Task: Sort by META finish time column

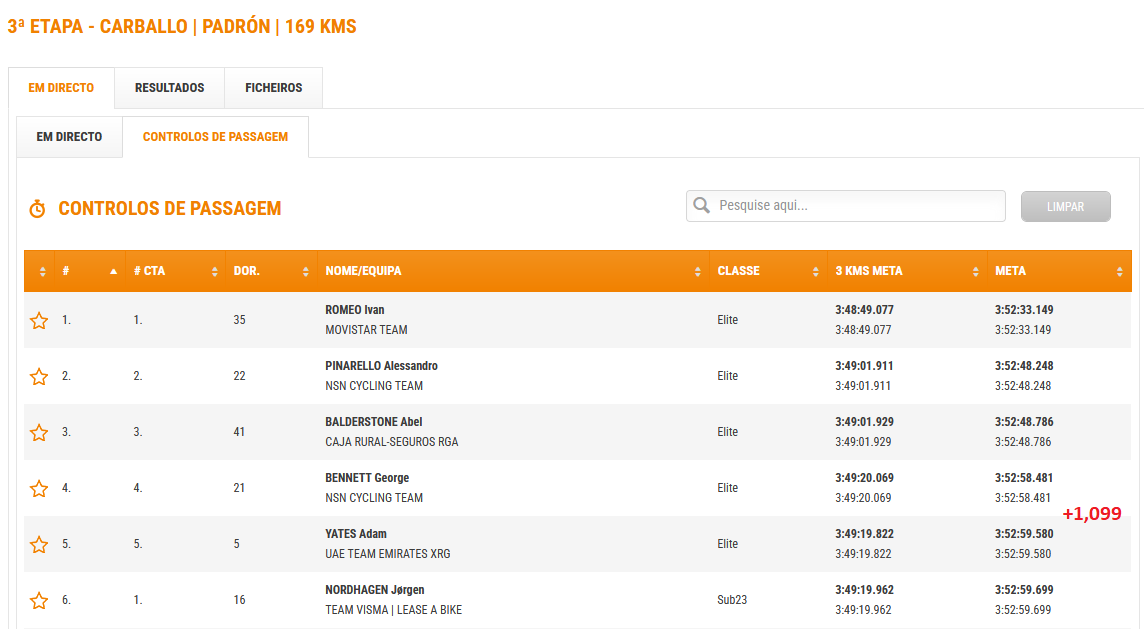Action: (x=1058, y=271)
